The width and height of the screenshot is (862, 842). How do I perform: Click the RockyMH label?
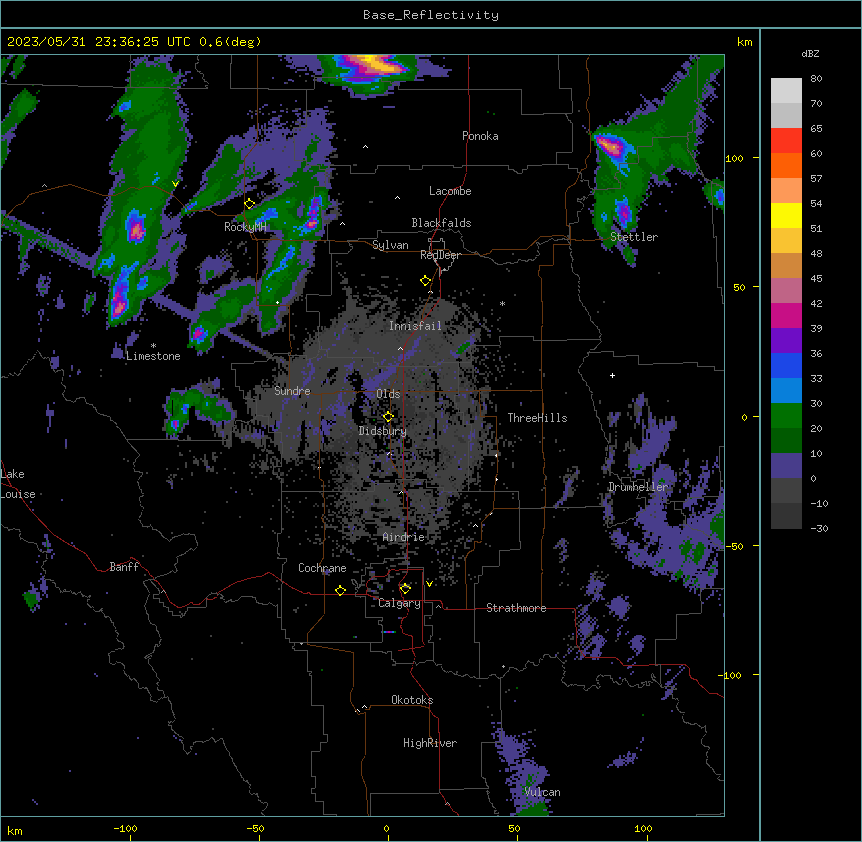tap(245, 227)
